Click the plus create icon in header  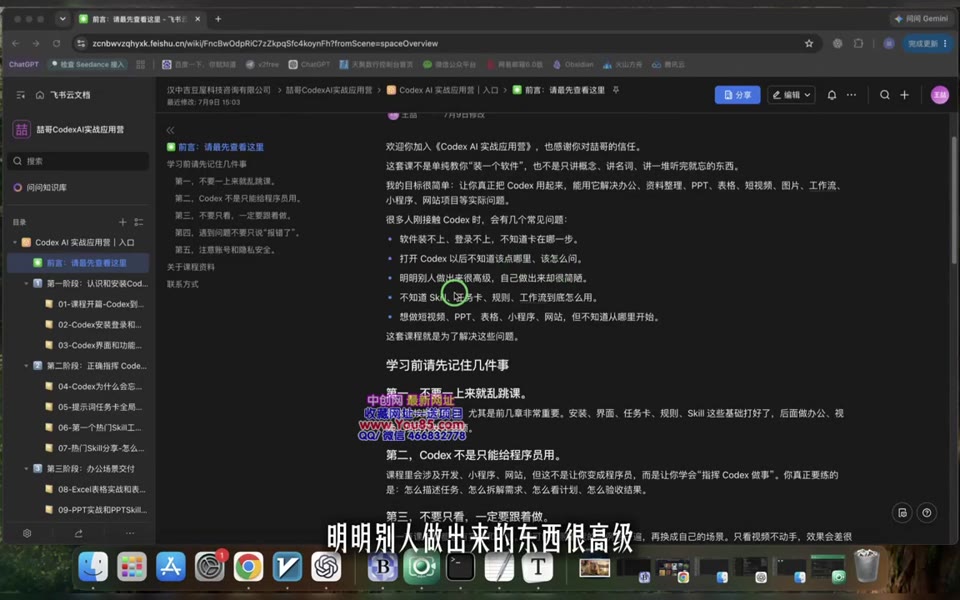tap(904, 95)
